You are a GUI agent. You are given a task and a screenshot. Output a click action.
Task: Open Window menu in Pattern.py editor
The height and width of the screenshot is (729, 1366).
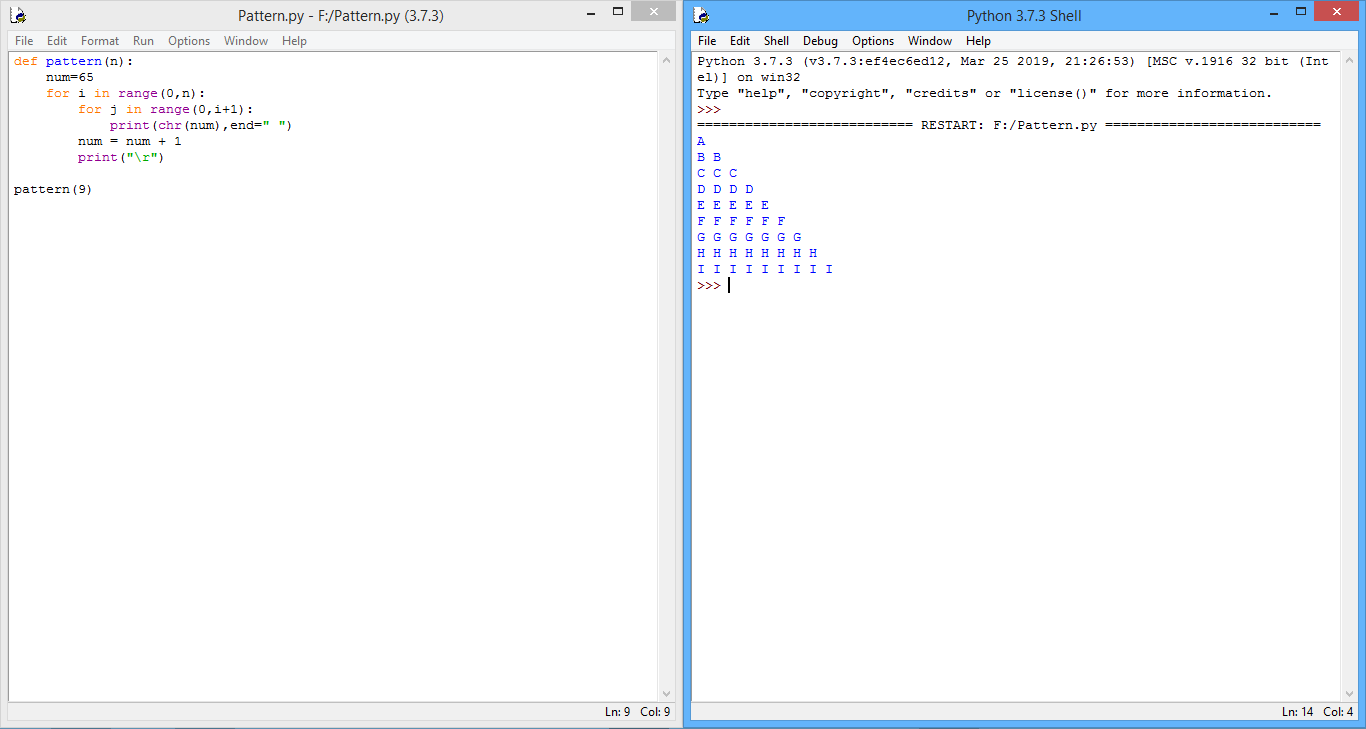[x=246, y=41]
